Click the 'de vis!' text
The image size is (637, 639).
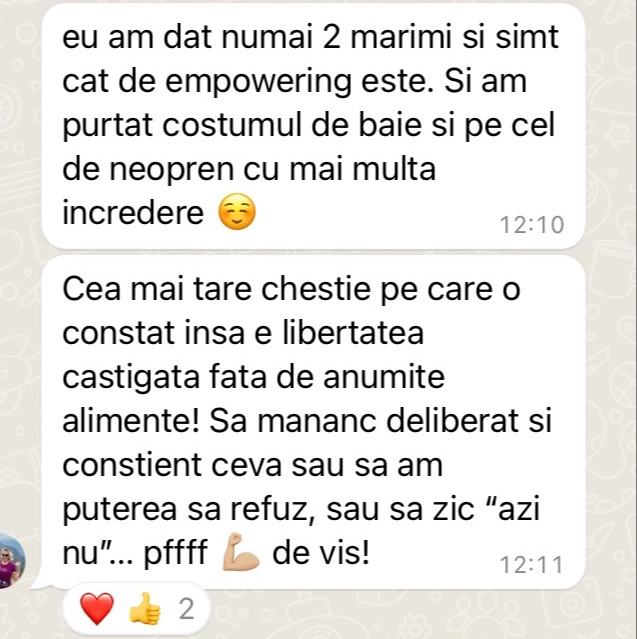click(321, 553)
